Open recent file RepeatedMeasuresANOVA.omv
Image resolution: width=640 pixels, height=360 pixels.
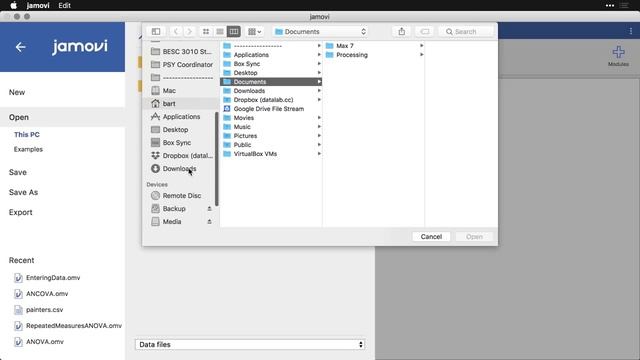coord(68,326)
